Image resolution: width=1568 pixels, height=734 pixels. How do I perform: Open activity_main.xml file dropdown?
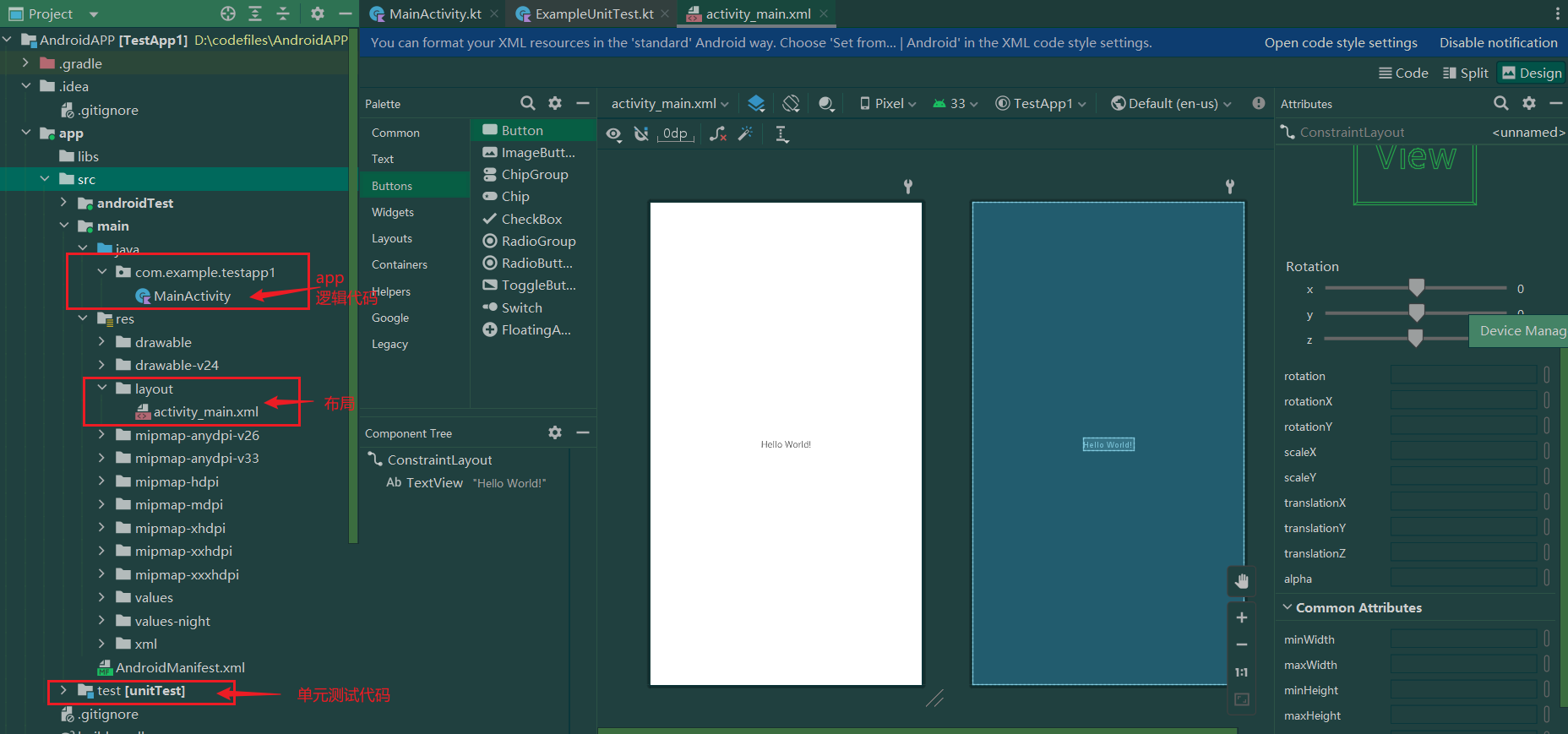[x=670, y=103]
